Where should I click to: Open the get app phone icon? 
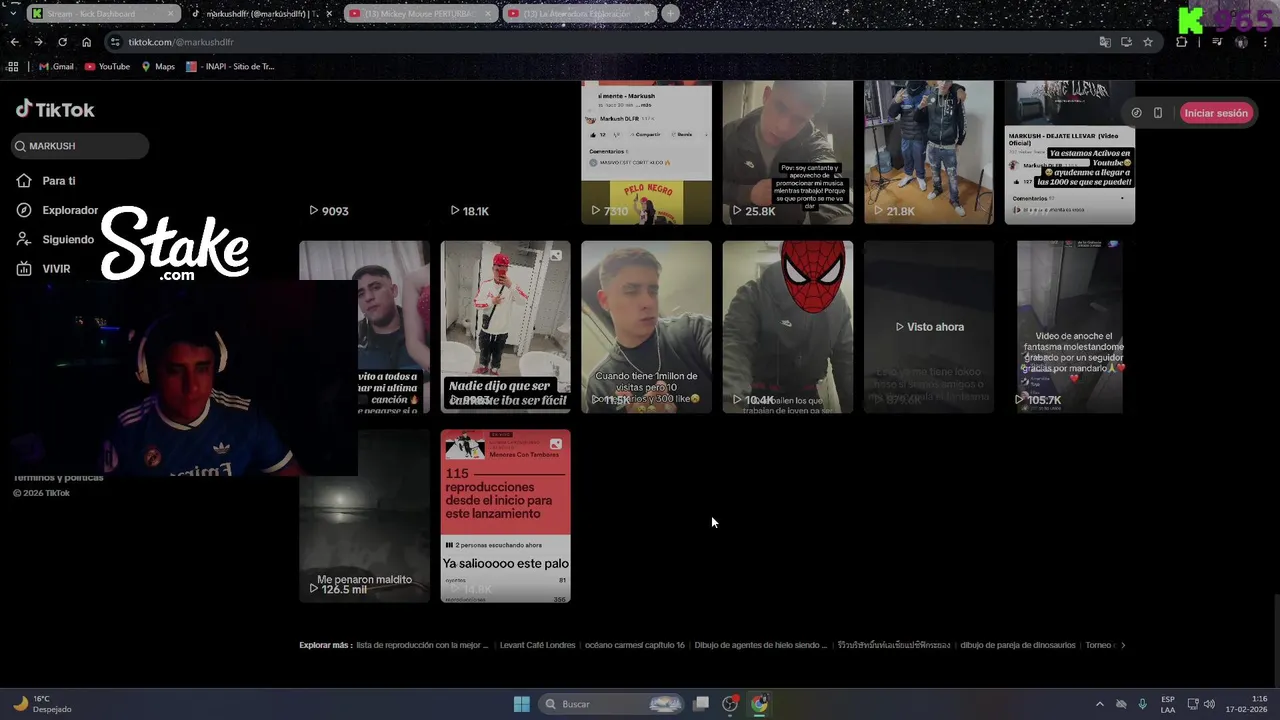coord(1158,113)
